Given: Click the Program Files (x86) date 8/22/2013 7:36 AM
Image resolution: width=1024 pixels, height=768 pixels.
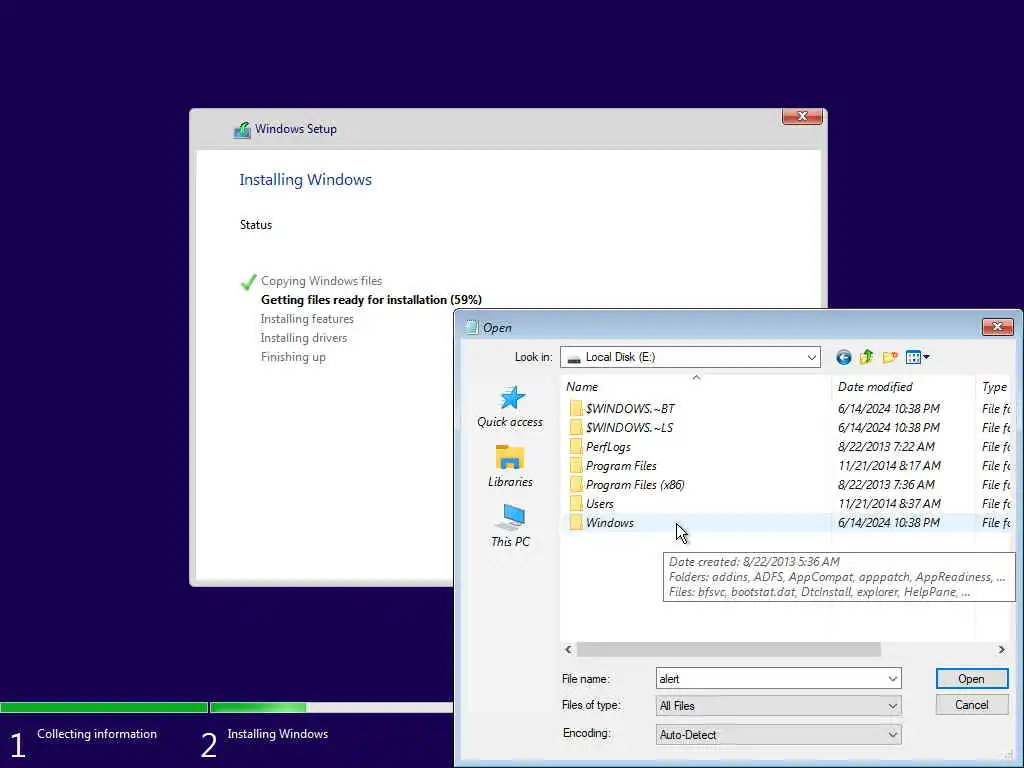Looking at the screenshot, I should [886, 485].
